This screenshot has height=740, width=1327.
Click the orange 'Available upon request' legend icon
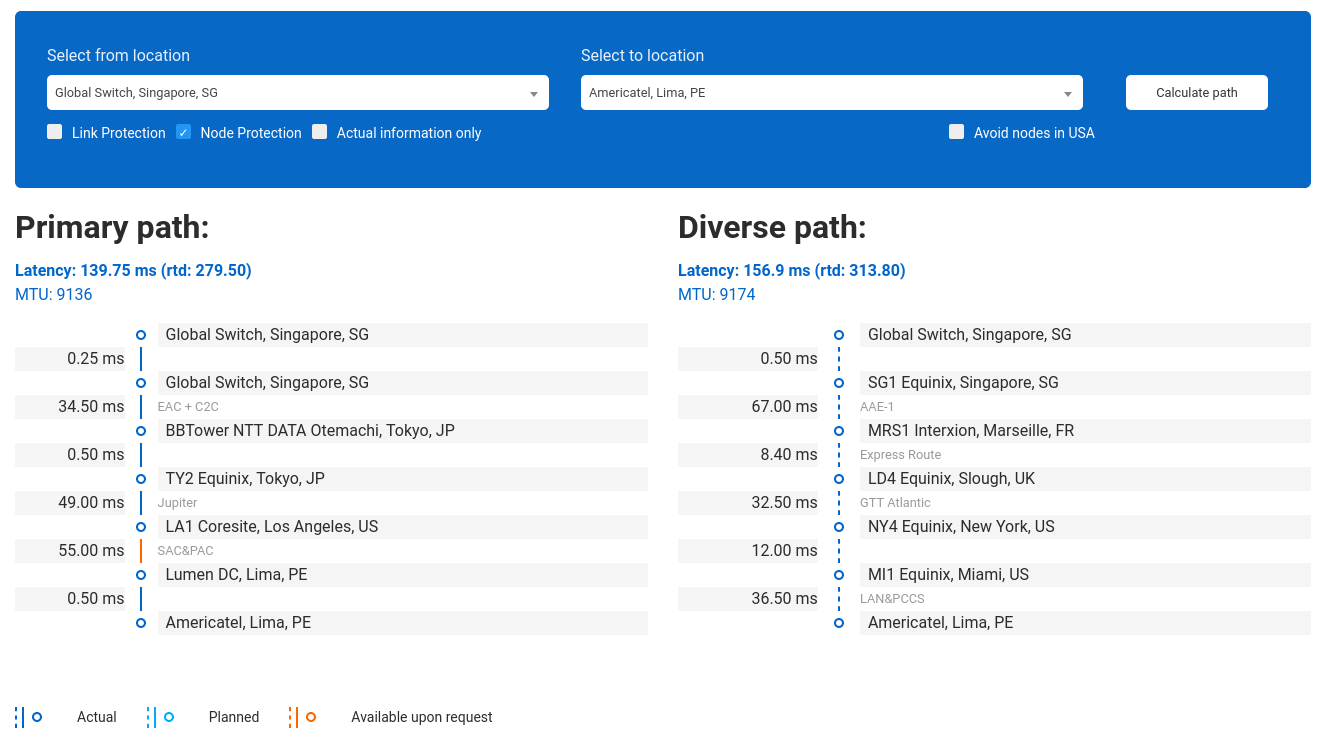click(302, 717)
